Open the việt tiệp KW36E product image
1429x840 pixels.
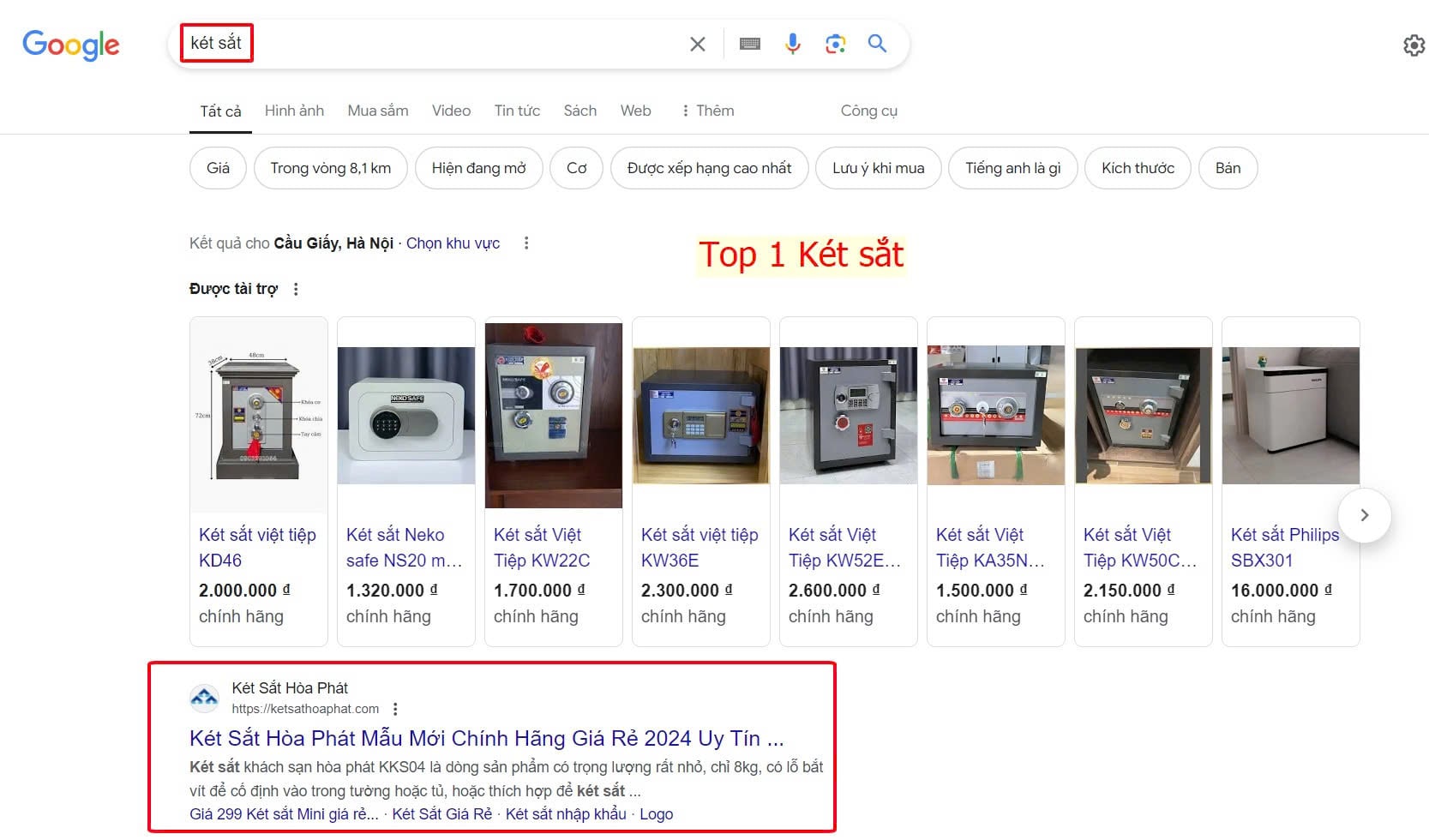click(x=701, y=416)
